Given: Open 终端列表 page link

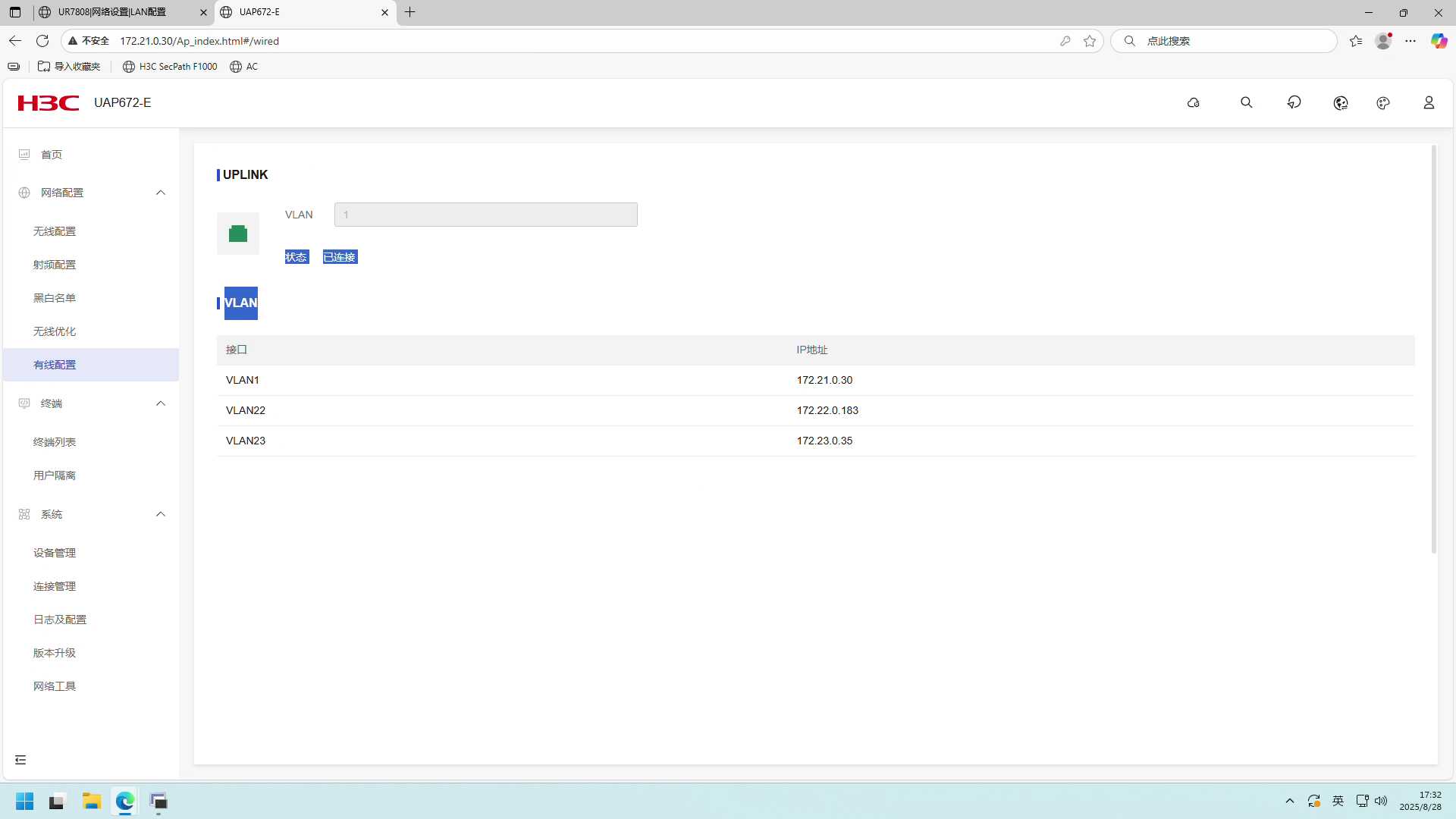Looking at the screenshot, I should point(55,442).
